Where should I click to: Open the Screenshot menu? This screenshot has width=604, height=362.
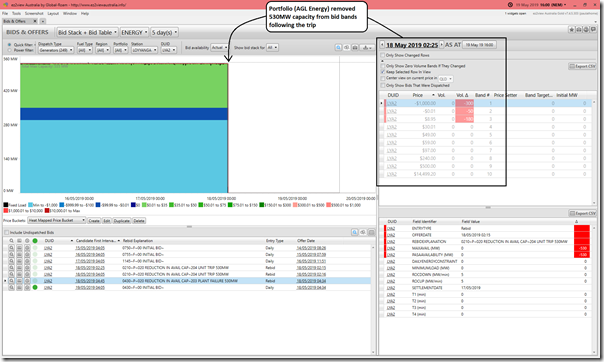tap(34, 13)
